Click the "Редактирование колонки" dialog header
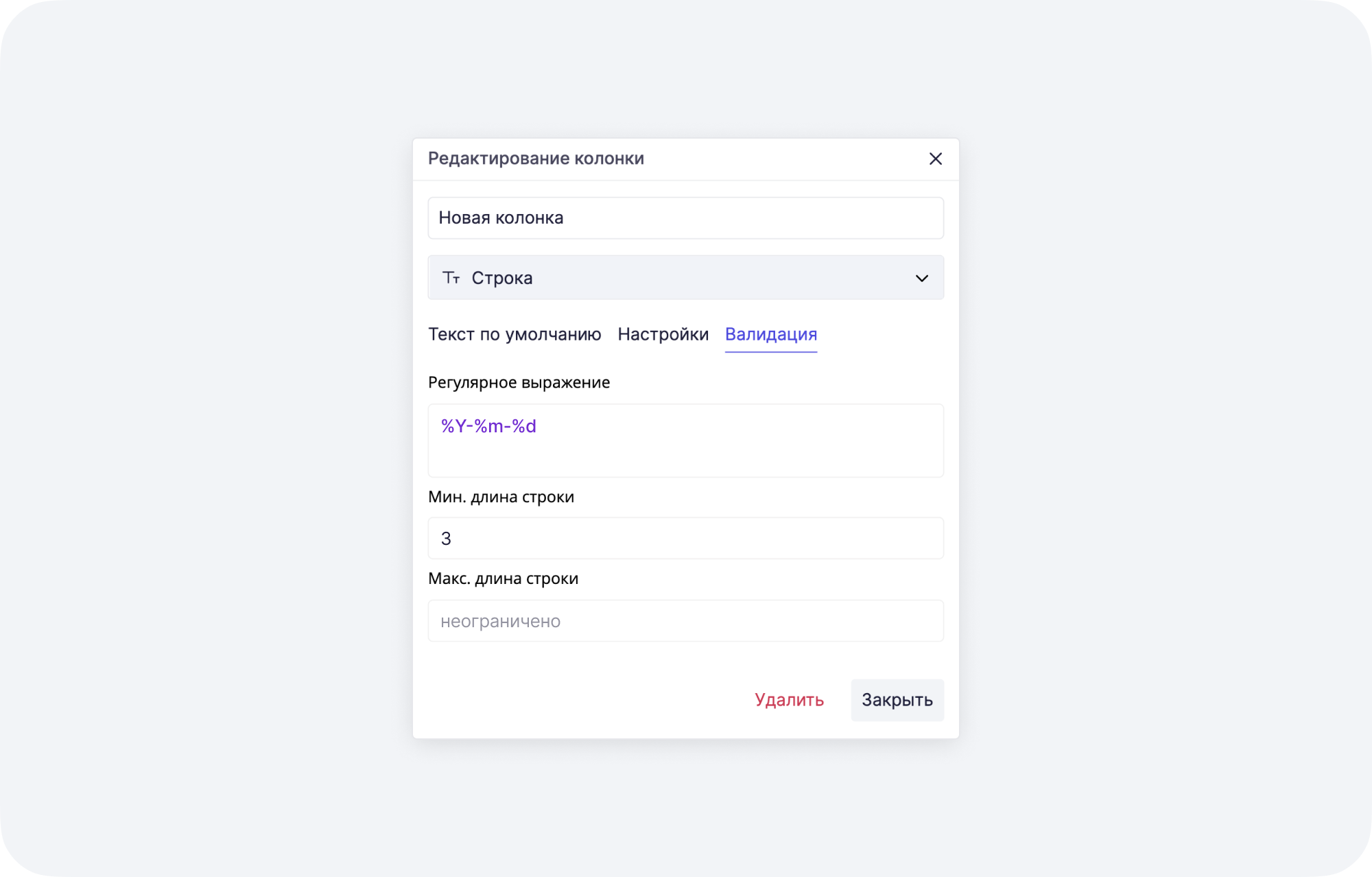 pos(536,158)
